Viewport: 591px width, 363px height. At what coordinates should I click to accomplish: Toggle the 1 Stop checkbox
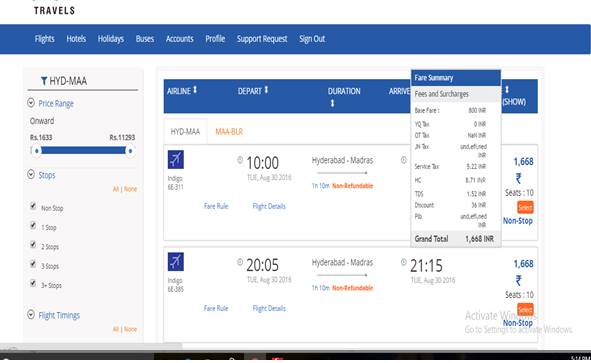[33, 225]
